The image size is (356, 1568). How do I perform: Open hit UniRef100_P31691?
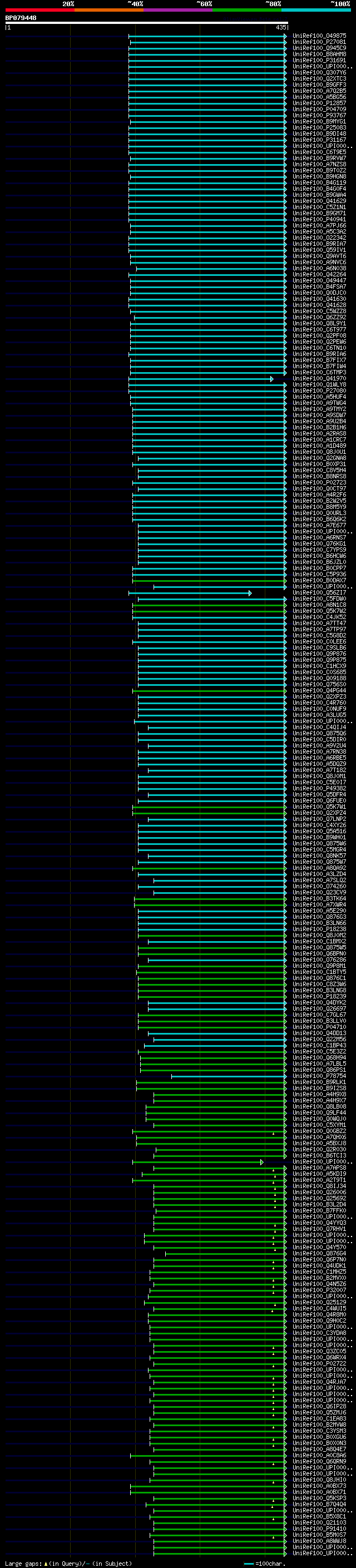click(319, 60)
